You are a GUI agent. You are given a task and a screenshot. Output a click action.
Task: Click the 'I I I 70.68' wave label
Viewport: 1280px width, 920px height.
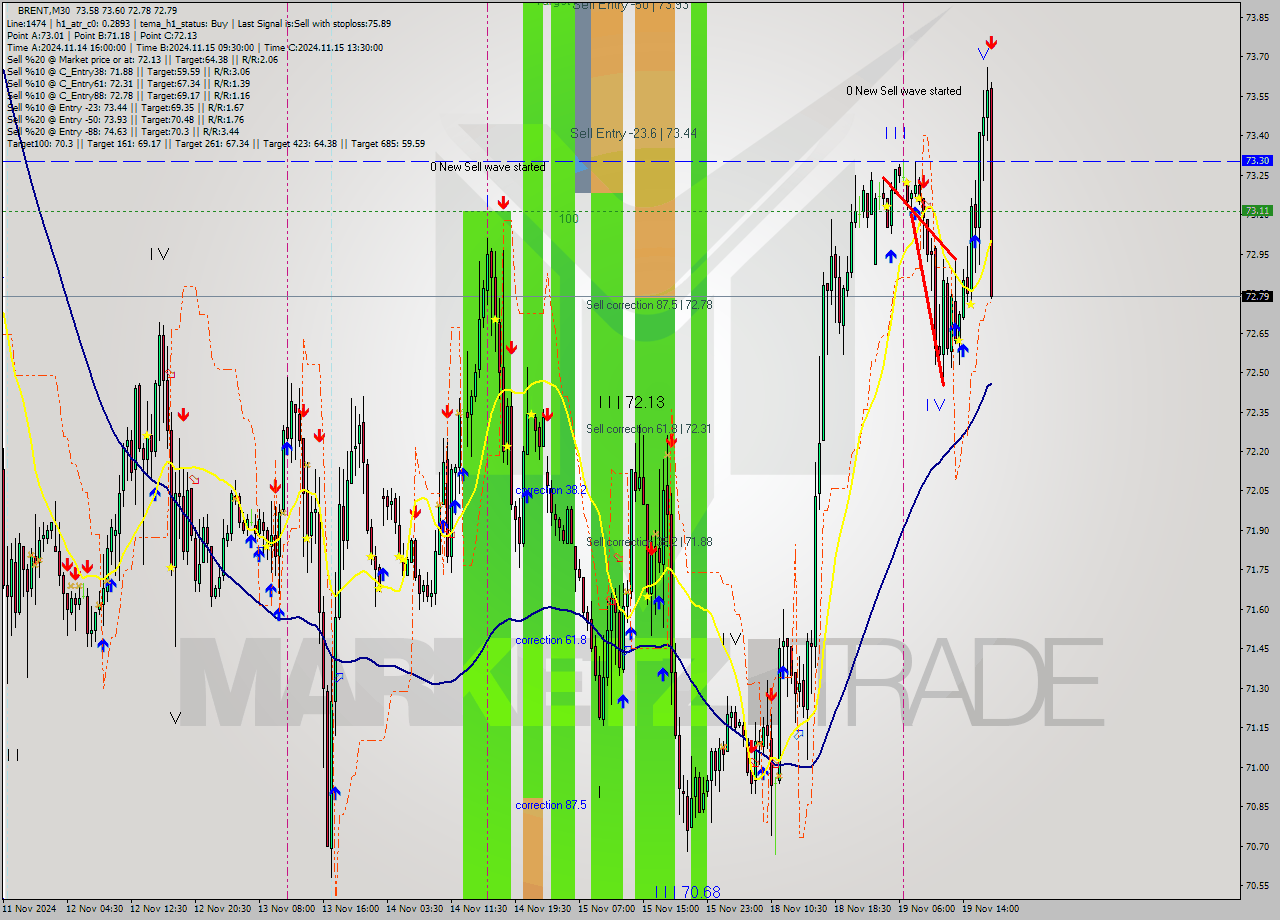tap(687, 891)
